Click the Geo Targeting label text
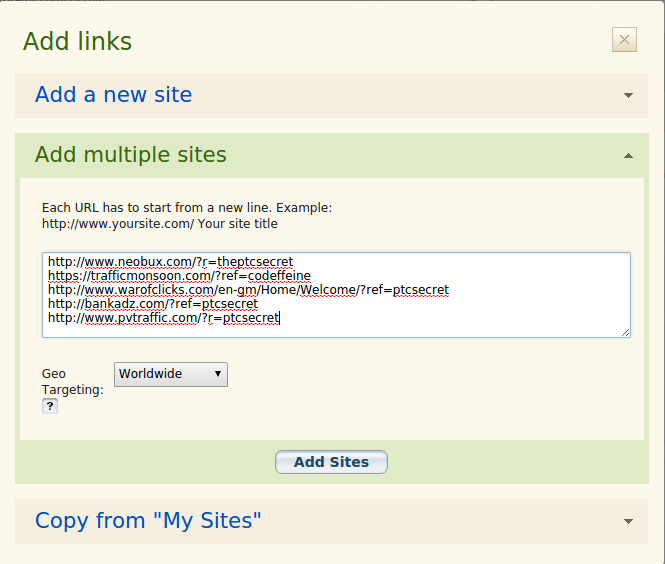This screenshot has height=564, width=665. [x=73, y=382]
